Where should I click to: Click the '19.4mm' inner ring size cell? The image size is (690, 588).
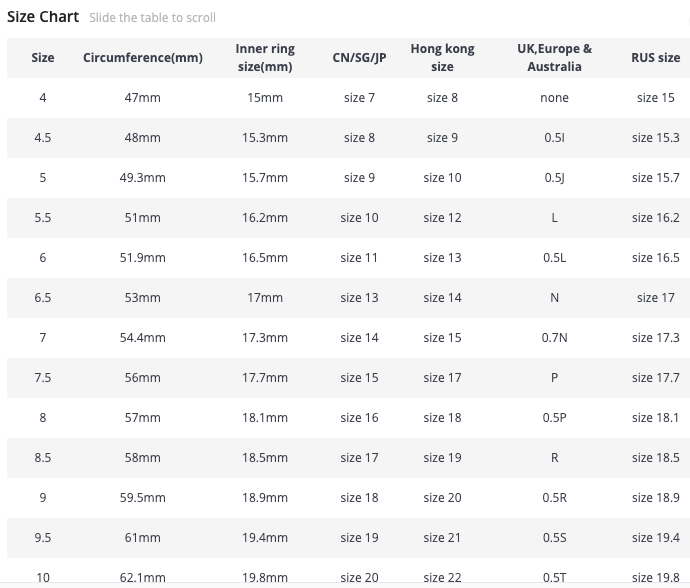click(265, 538)
